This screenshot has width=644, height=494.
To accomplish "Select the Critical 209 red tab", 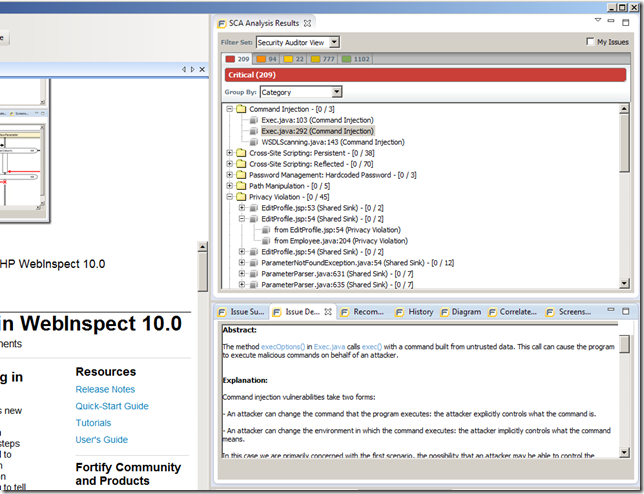I will (x=237, y=59).
